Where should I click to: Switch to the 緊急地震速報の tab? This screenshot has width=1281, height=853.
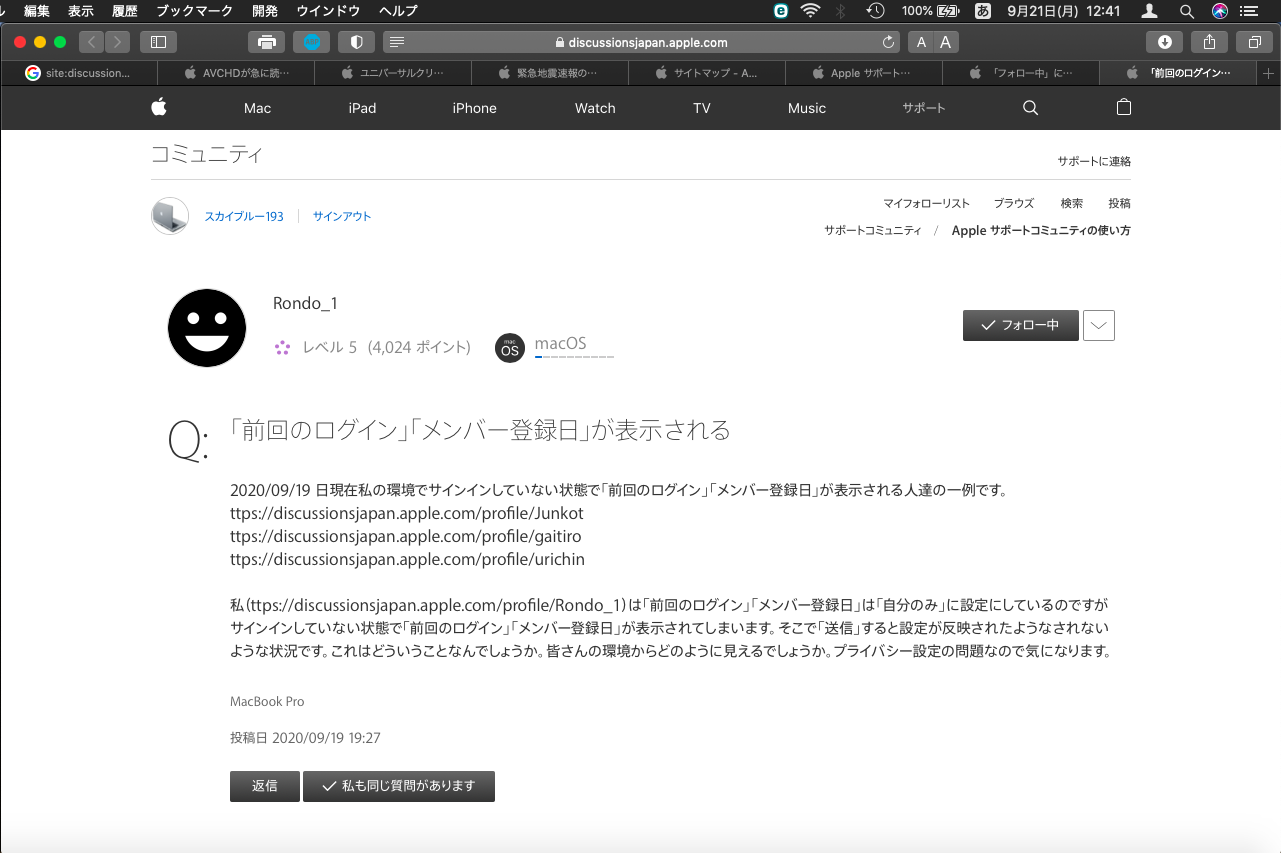point(550,73)
